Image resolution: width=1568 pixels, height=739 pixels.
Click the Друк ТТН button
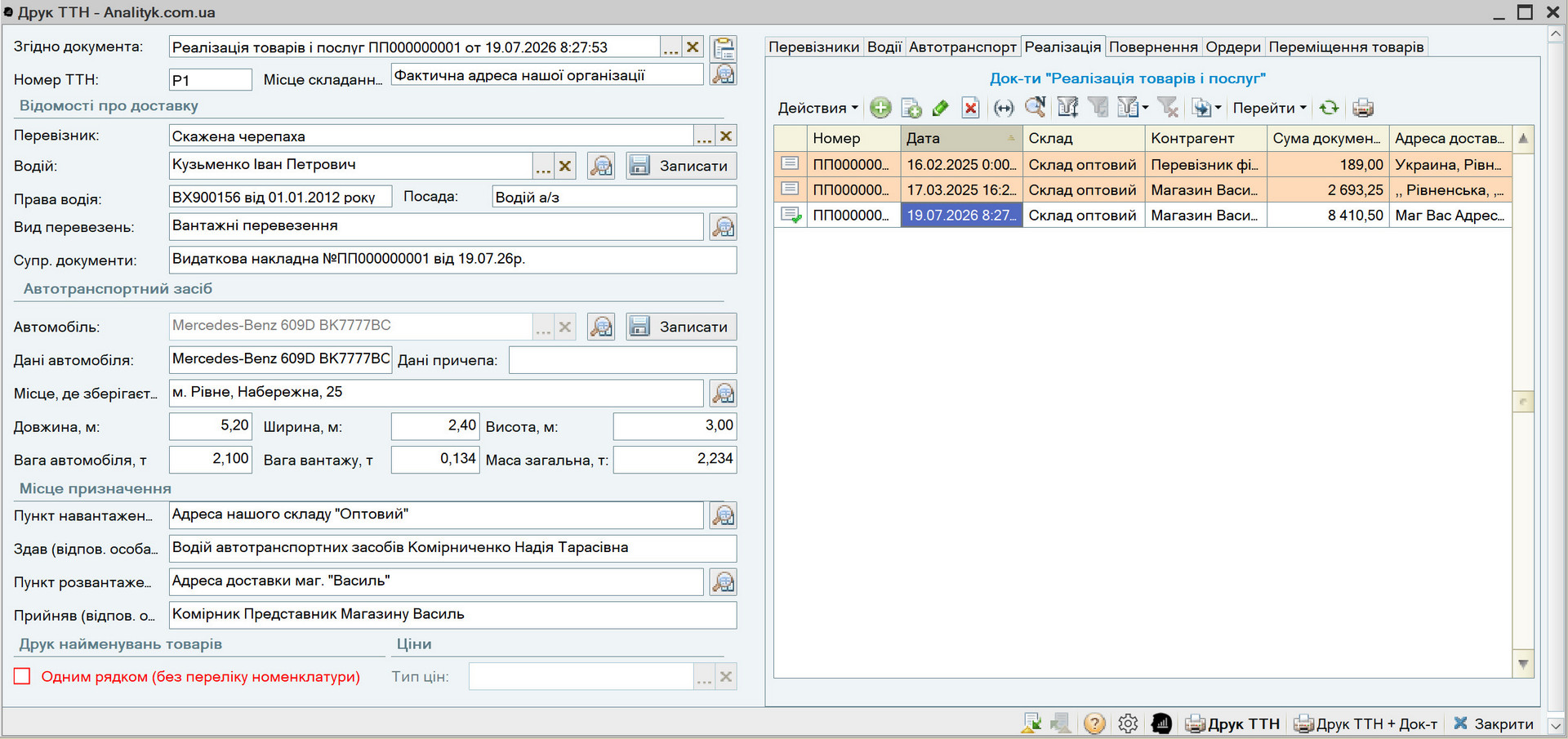[1233, 723]
